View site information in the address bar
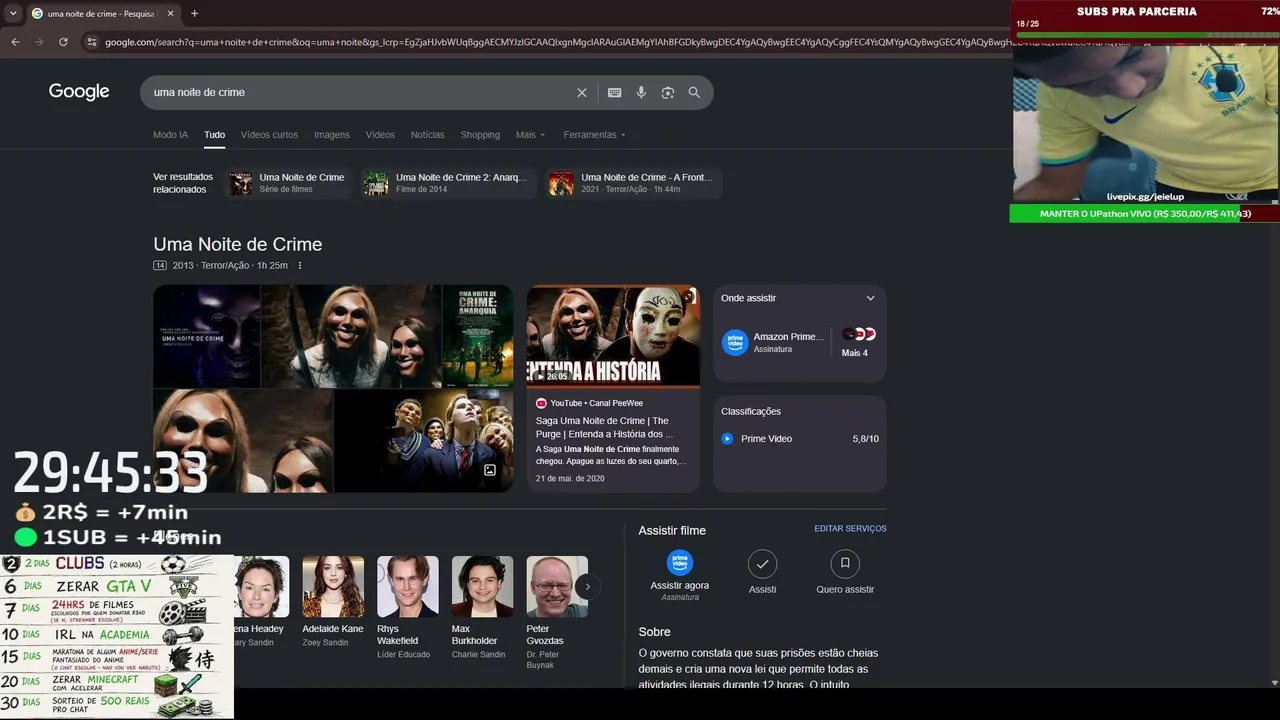The image size is (1280, 720). pyautogui.click(x=92, y=42)
